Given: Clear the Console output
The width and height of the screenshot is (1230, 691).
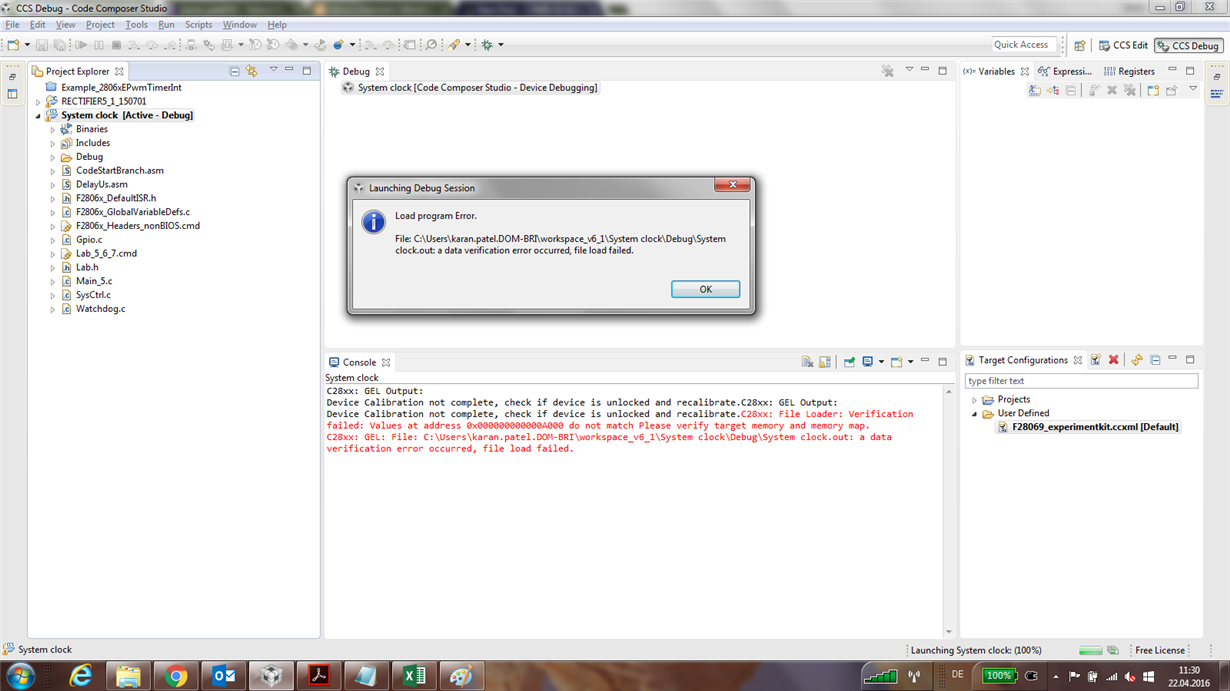Looking at the screenshot, I should [807, 362].
